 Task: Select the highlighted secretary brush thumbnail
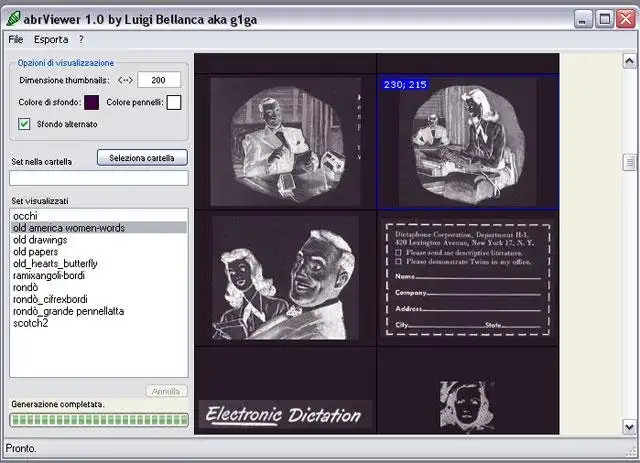coord(468,142)
